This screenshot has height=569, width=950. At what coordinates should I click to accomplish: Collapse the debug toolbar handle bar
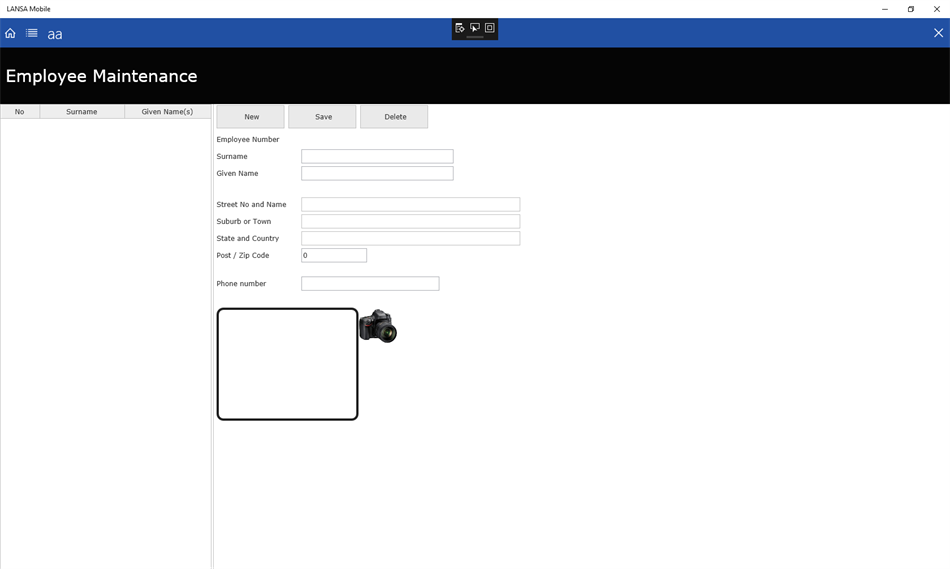pyautogui.click(x=475, y=37)
